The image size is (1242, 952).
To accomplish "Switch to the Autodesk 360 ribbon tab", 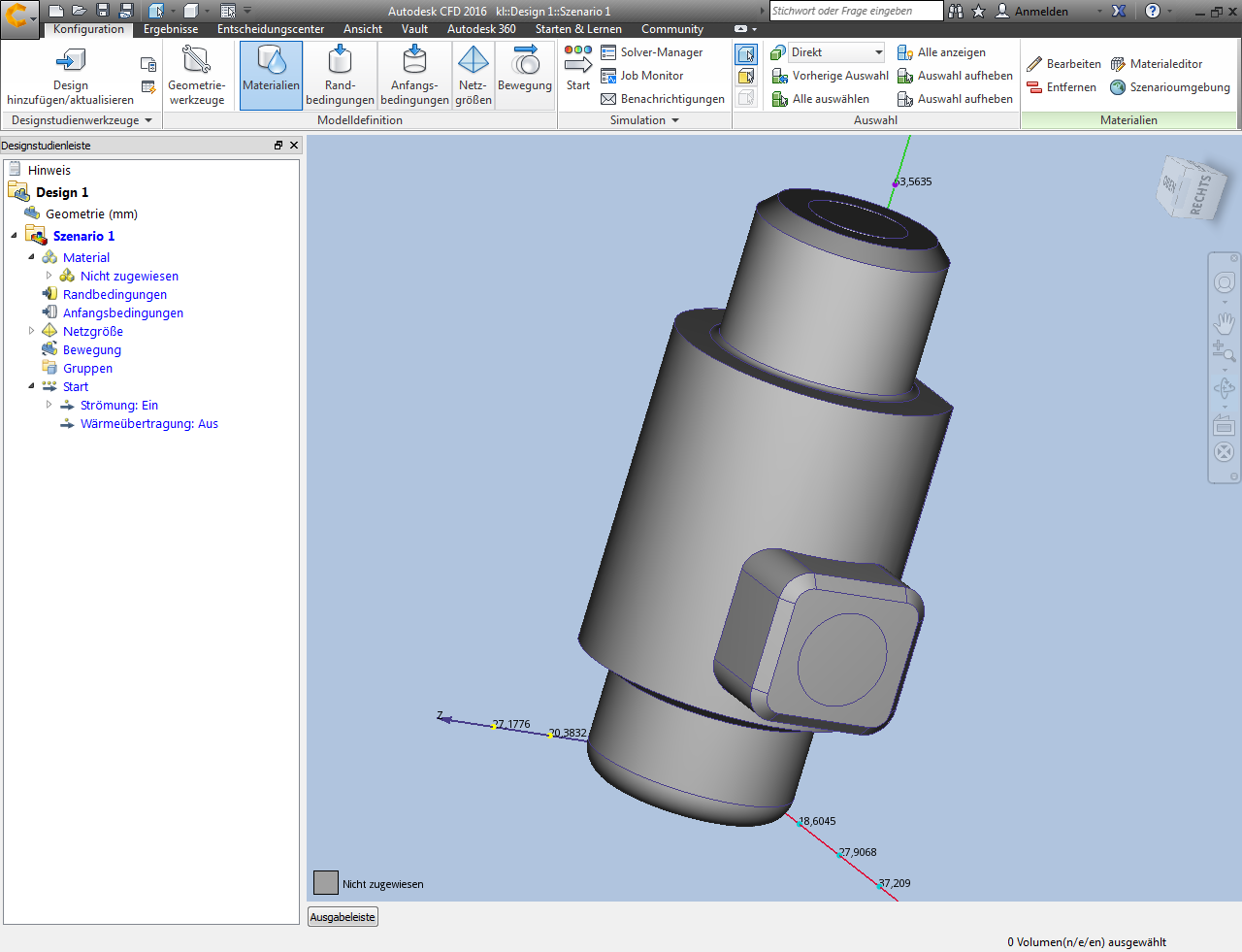I will (x=481, y=29).
